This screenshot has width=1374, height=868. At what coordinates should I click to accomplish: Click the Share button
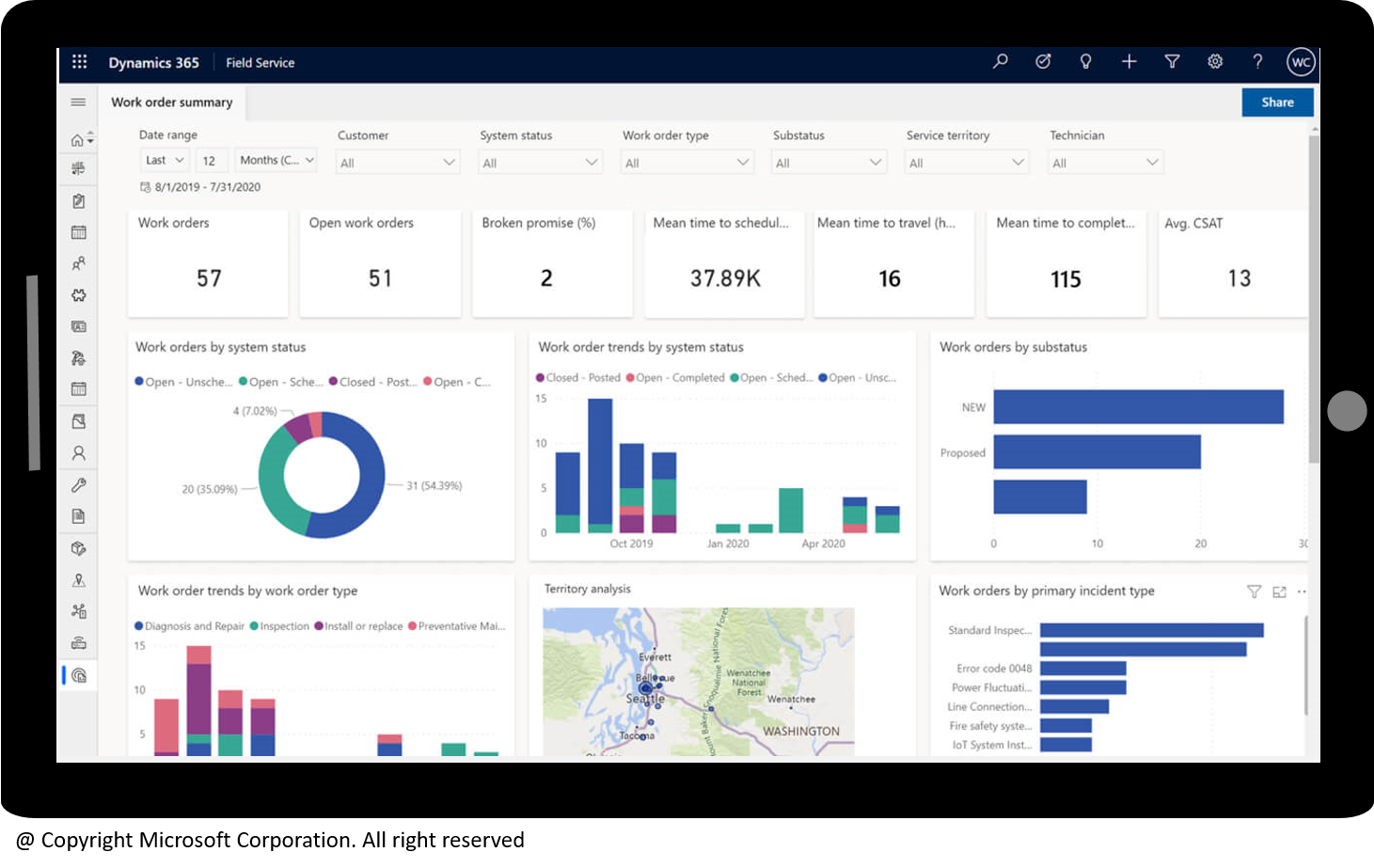[1277, 102]
